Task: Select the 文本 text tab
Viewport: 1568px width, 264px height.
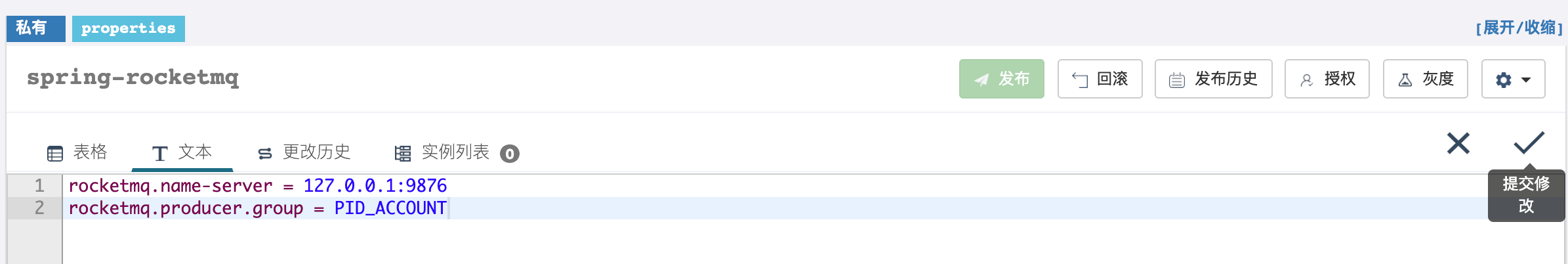Action: click(x=182, y=152)
